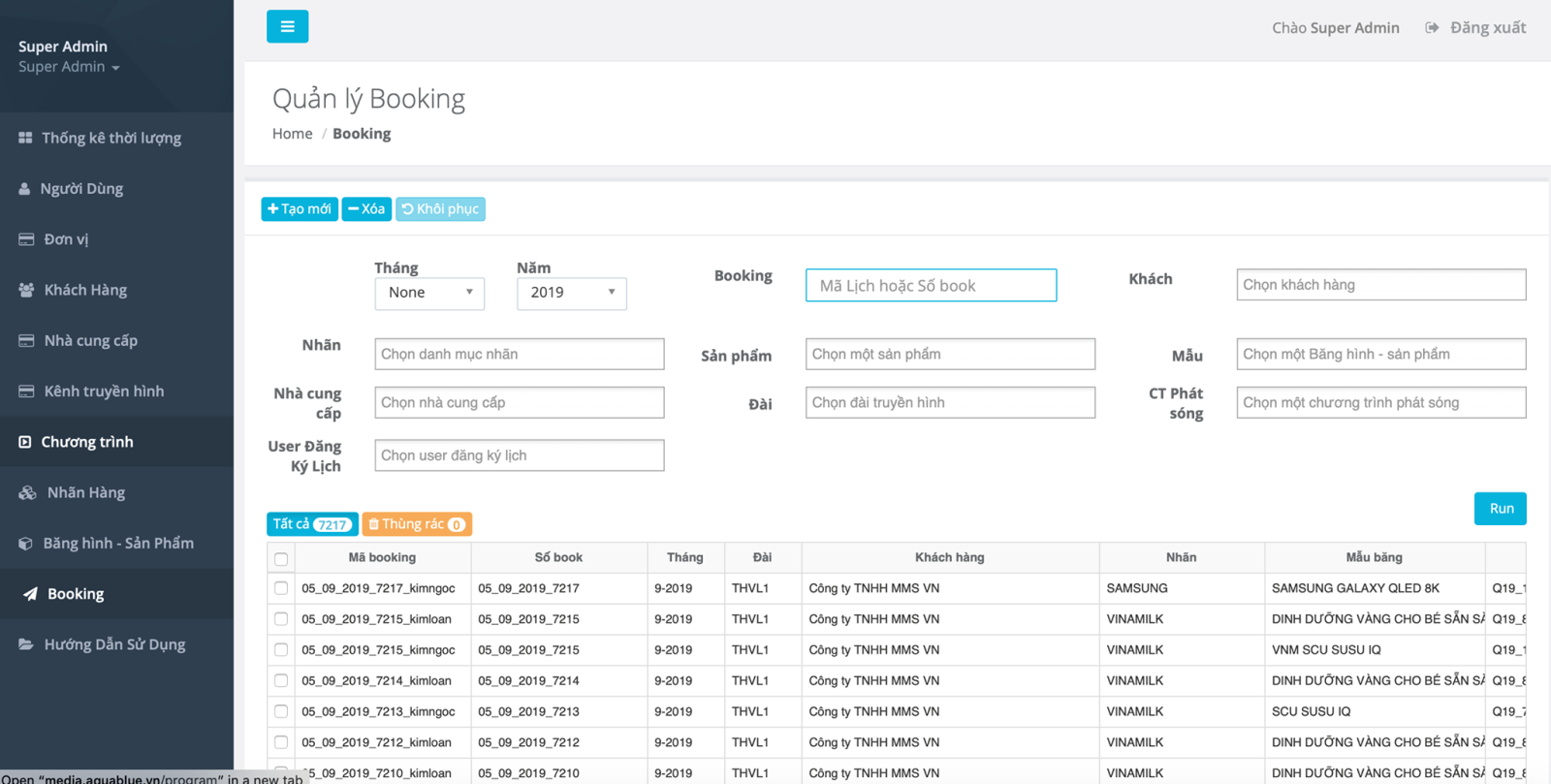Expand the Năm 2019 year dropdown

click(571, 293)
